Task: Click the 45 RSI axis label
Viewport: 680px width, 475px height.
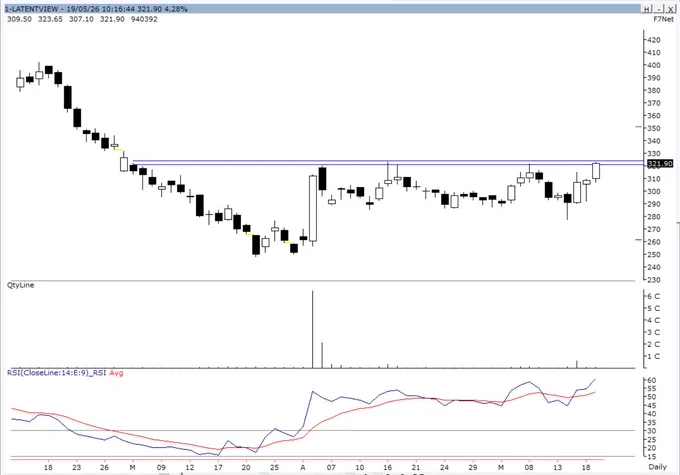Action: tap(651, 406)
